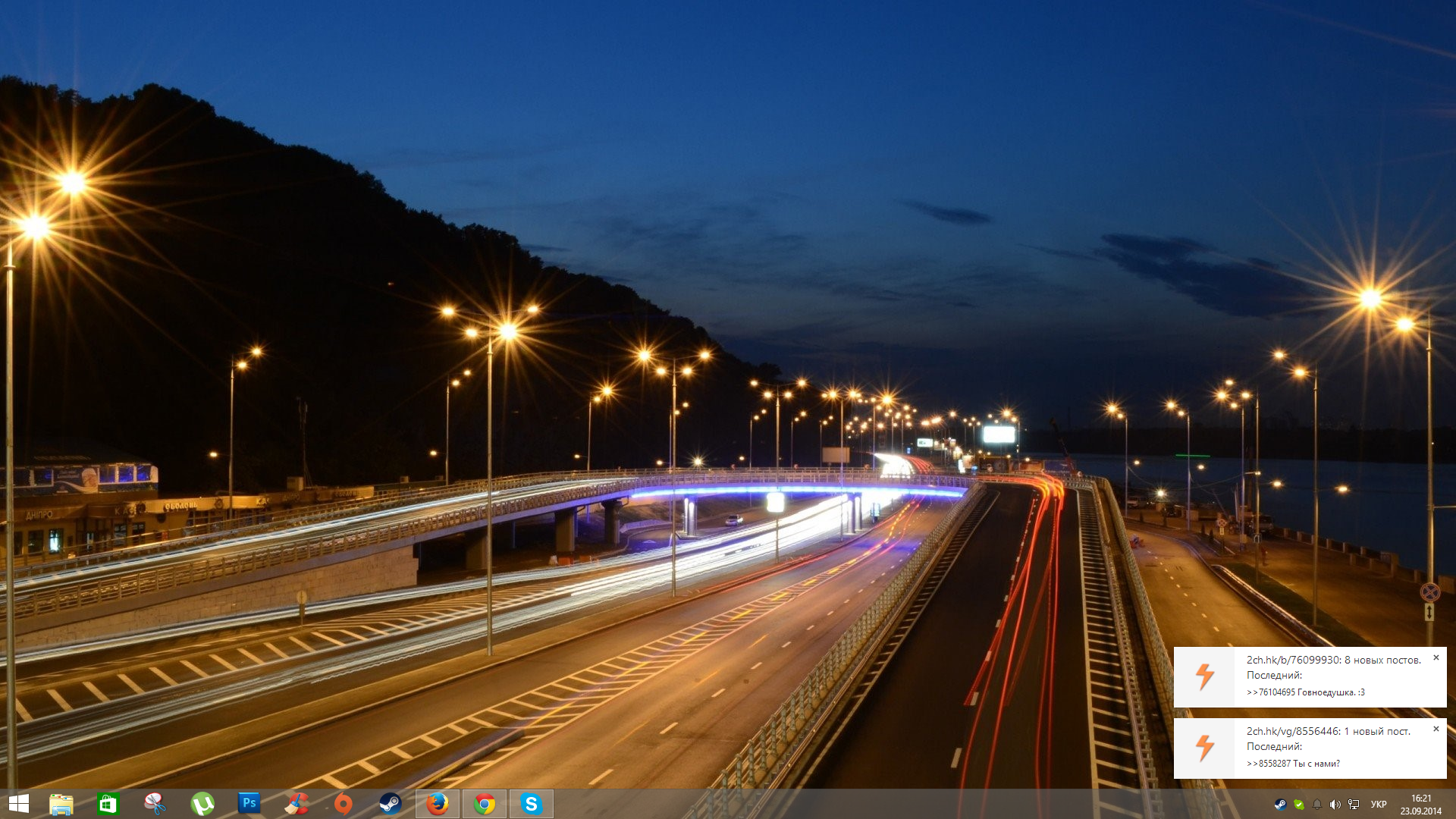The height and width of the screenshot is (819, 1456).
Task: Open File Explorer from taskbar
Action: (x=61, y=804)
